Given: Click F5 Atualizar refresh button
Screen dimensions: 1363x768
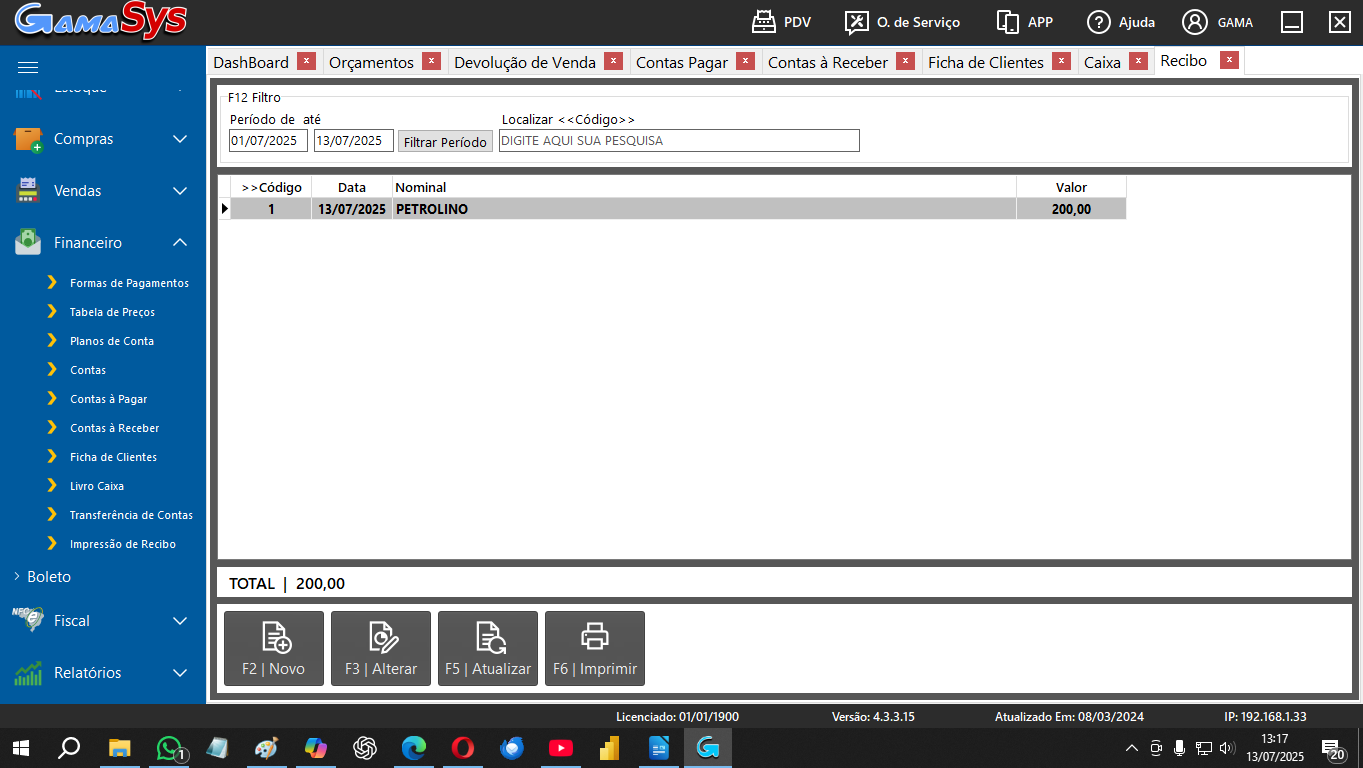Looking at the screenshot, I should 488,648.
